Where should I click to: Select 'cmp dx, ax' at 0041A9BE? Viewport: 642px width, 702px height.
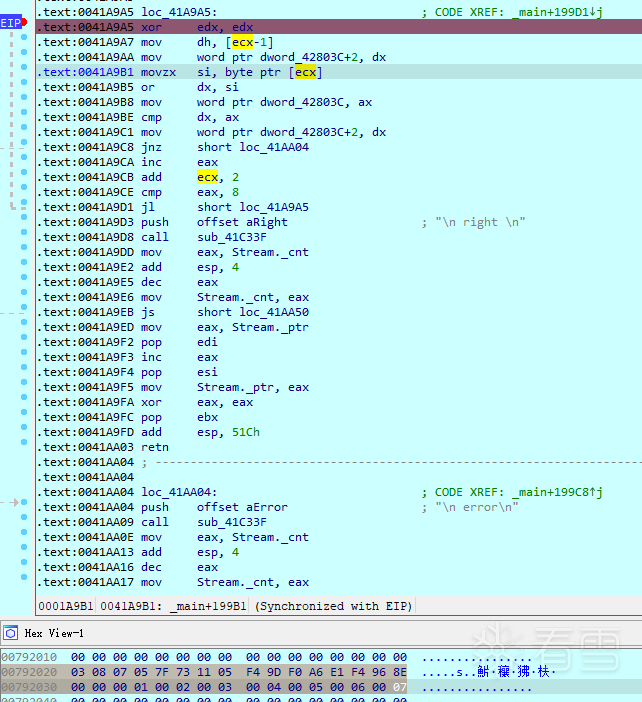click(x=190, y=117)
